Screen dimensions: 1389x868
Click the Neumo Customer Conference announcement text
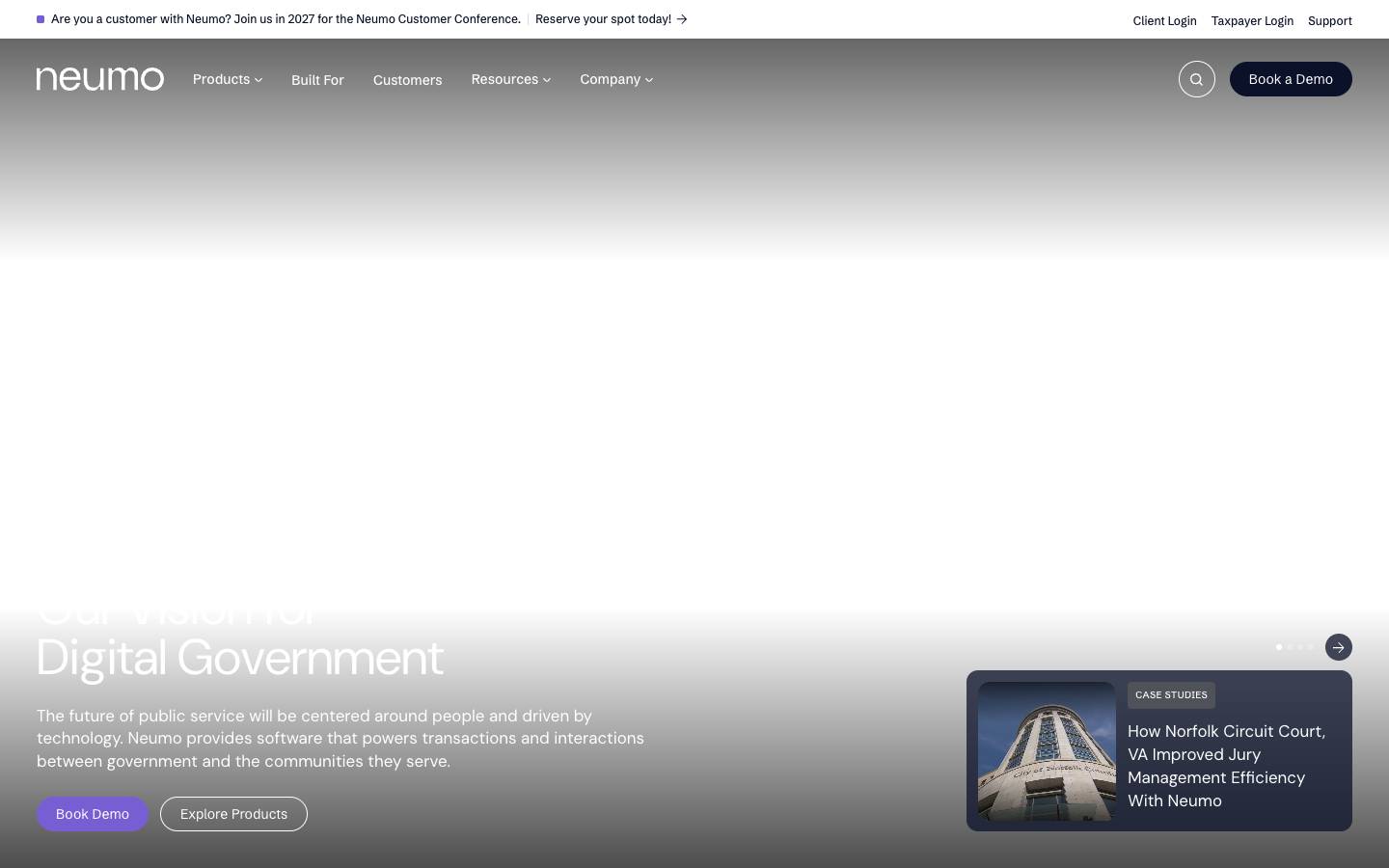tap(286, 19)
